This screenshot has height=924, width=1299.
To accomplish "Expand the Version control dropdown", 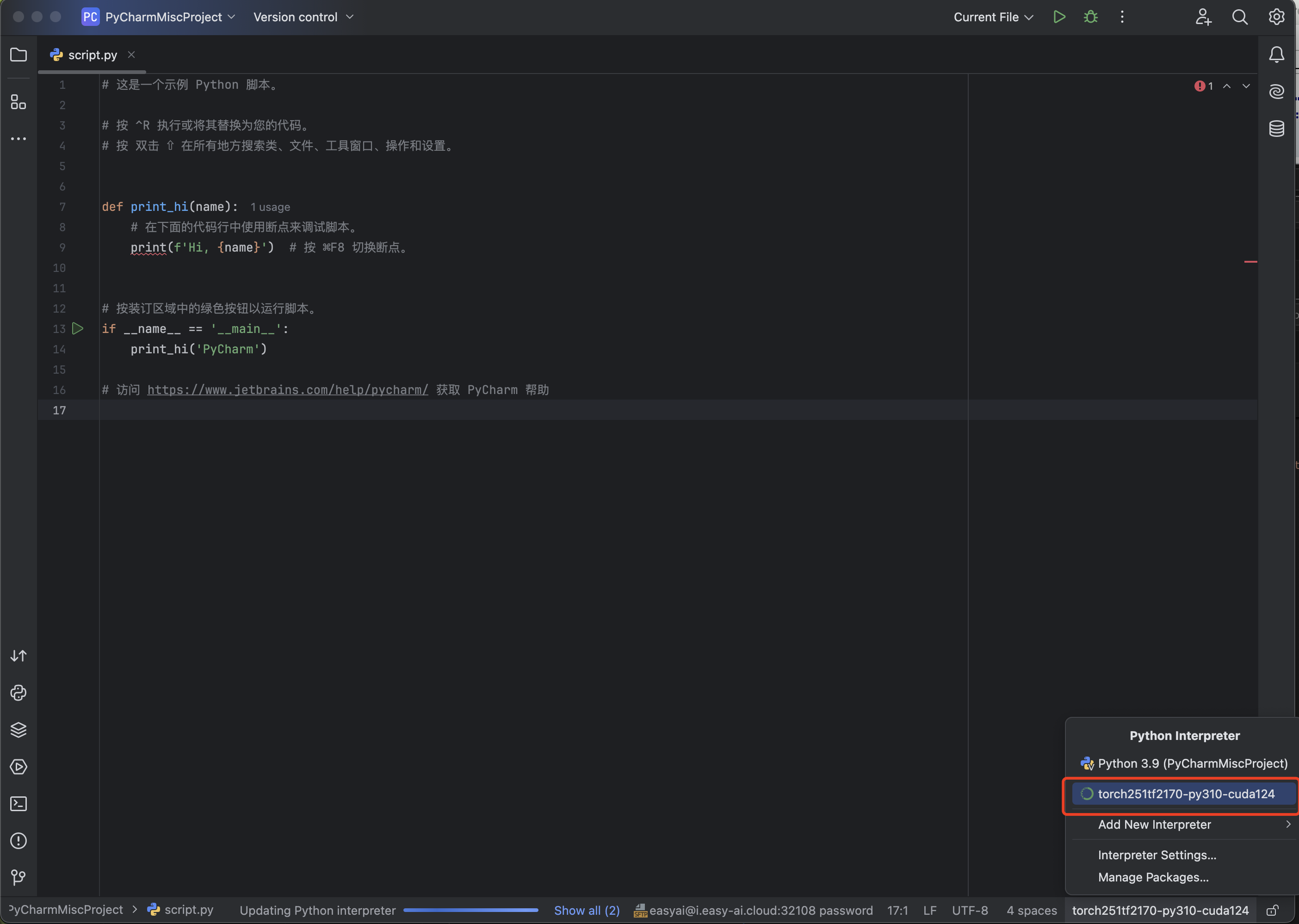I will coord(303,17).
